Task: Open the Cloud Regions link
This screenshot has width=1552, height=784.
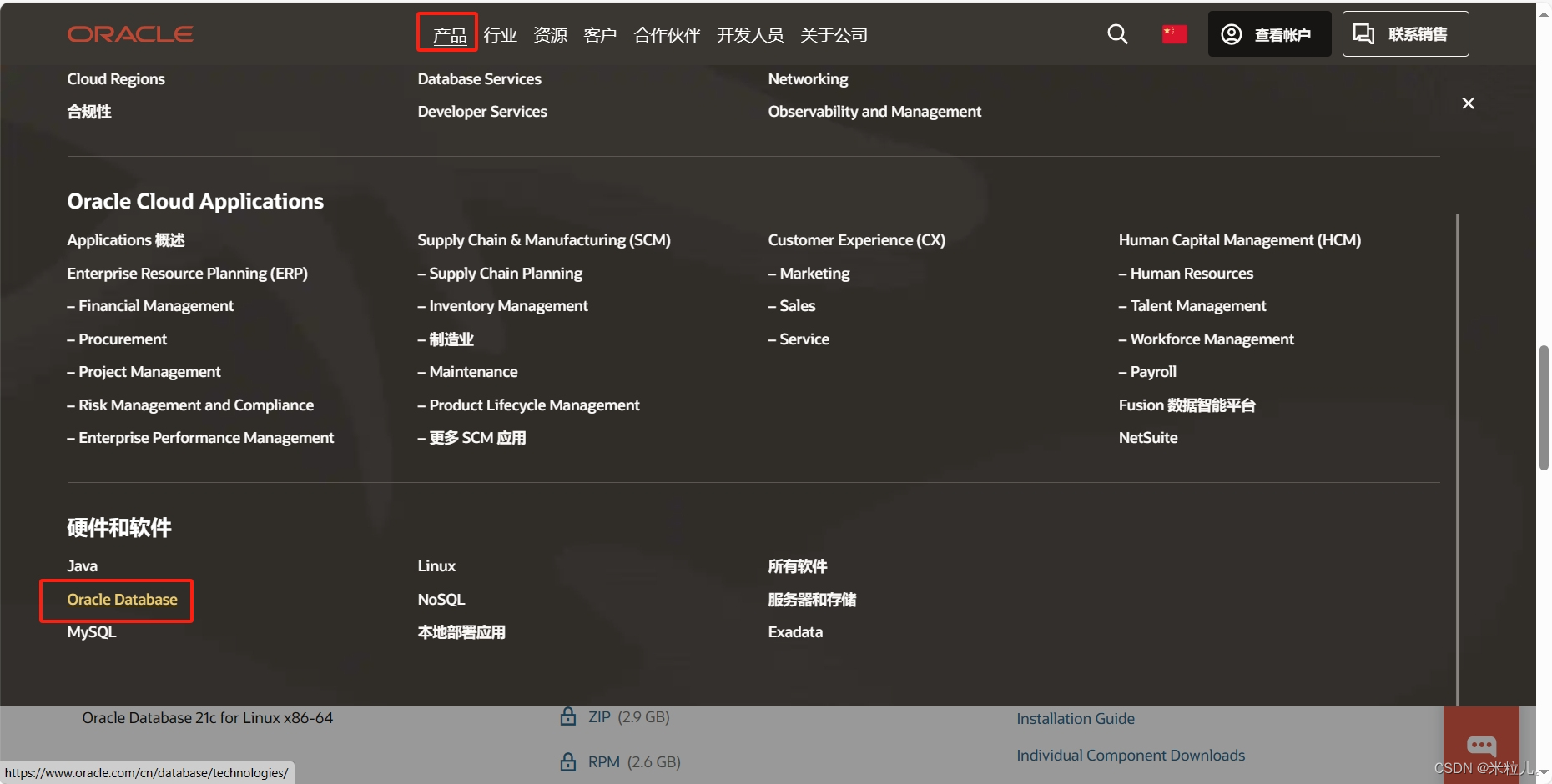Action: (116, 79)
